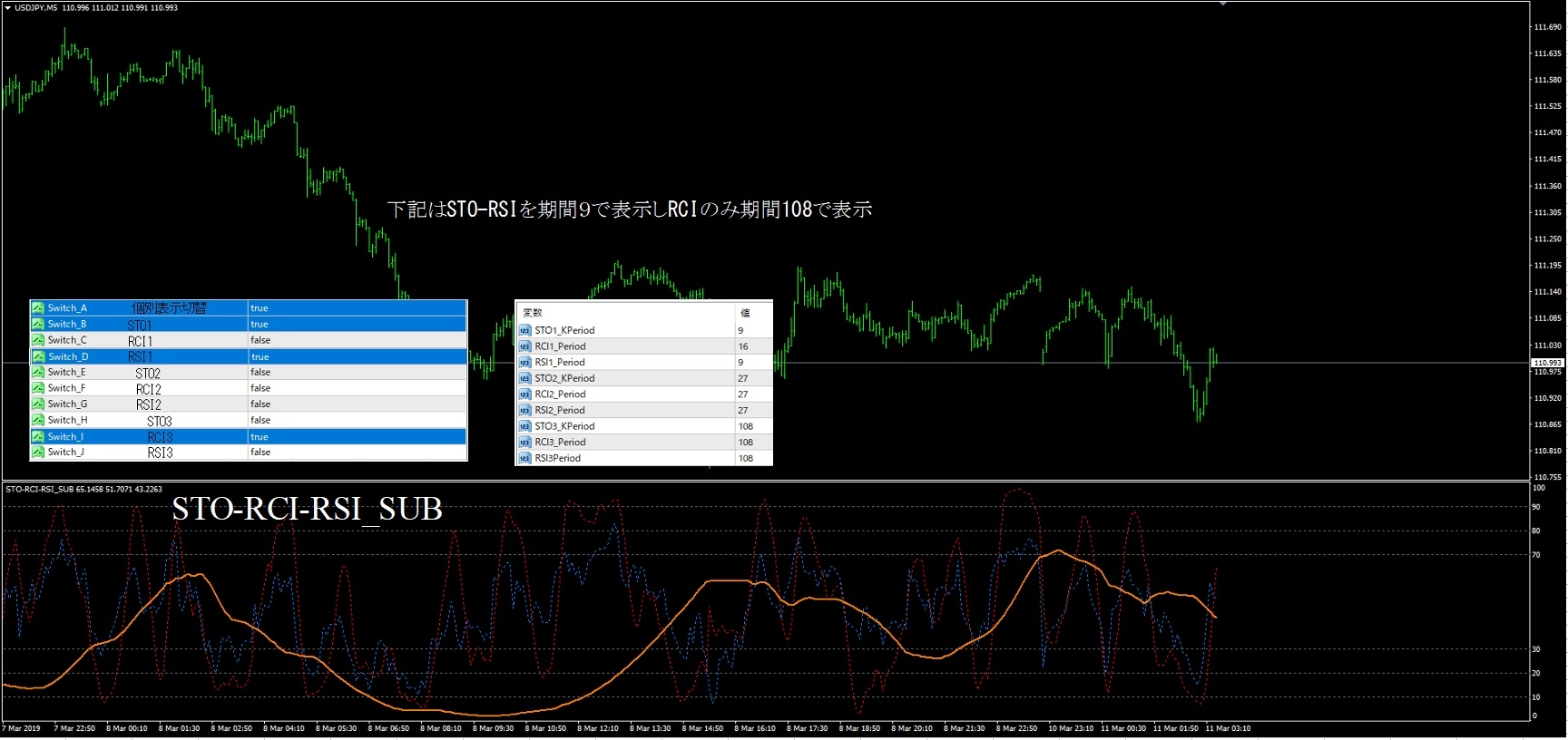Click the 11 Mar 03:10 time label
Image resolution: width=1568 pixels, height=740 pixels.
pyautogui.click(x=1228, y=728)
